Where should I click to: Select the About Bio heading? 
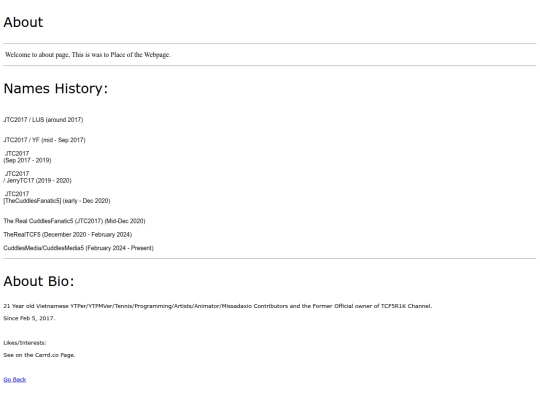[x=39, y=281]
